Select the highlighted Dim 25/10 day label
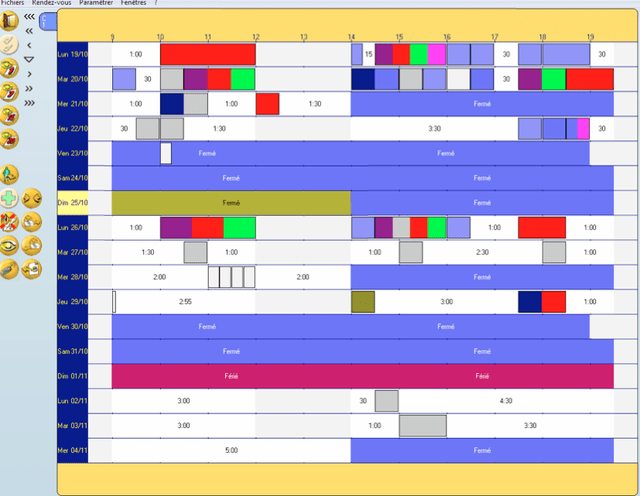The width and height of the screenshot is (640, 496). (x=73, y=203)
